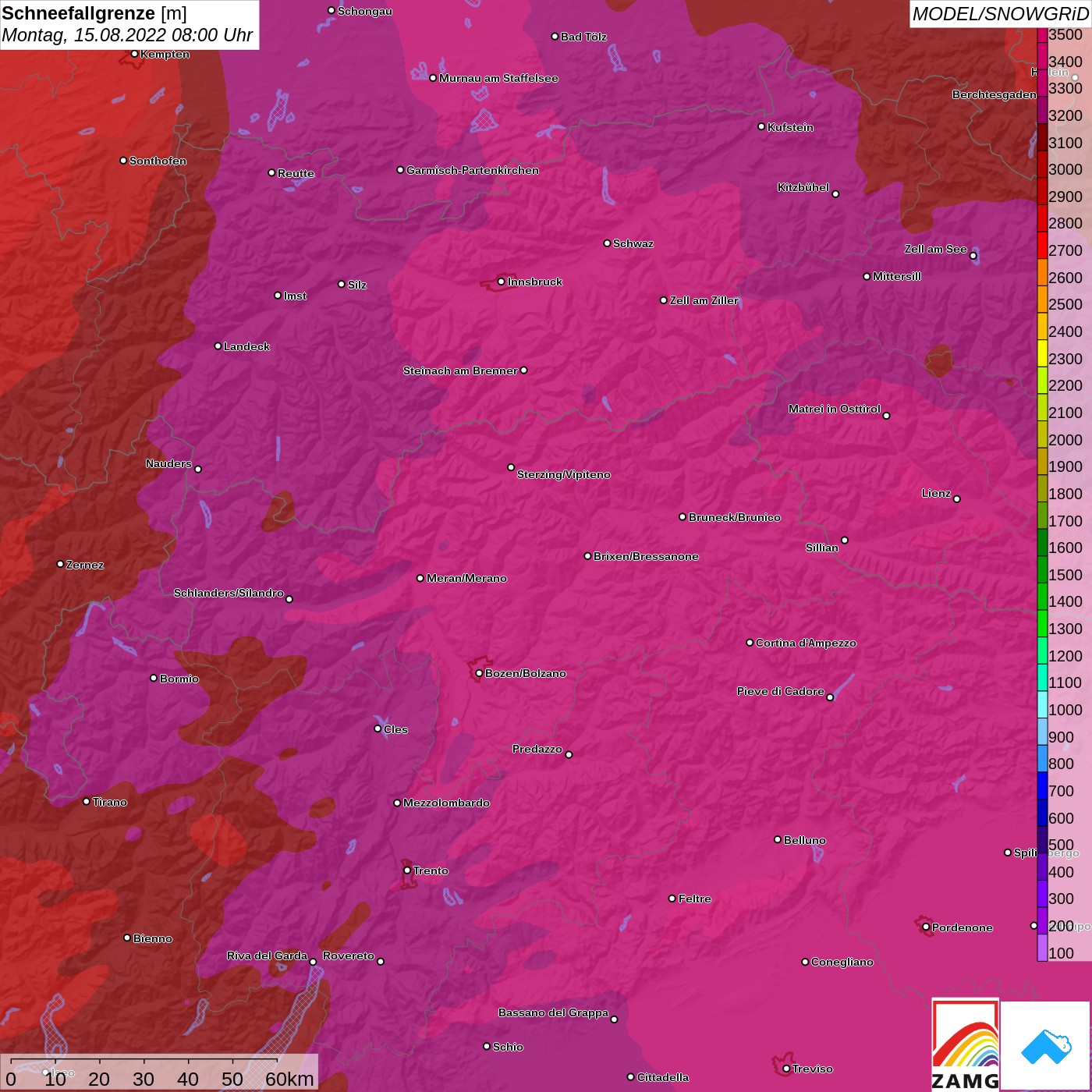This screenshot has width=1092, height=1092.
Task: Click the Treviso city marker
Action: tap(786, 1069)
